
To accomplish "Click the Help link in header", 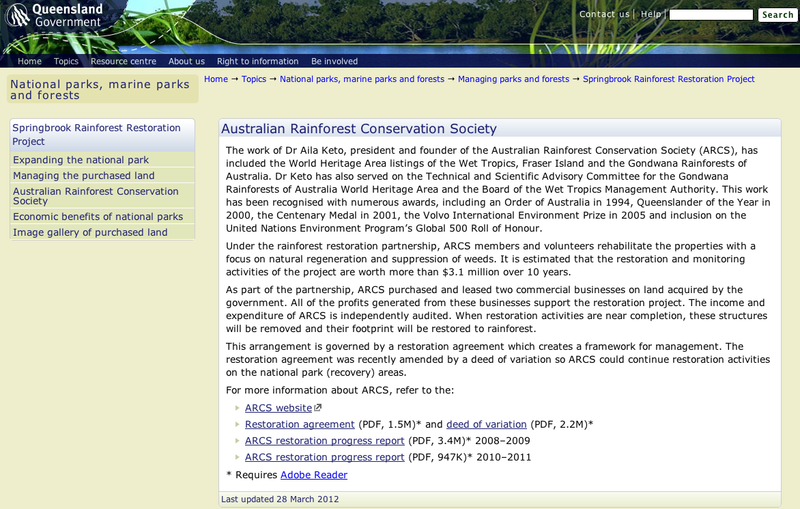I will click(651, 14).
